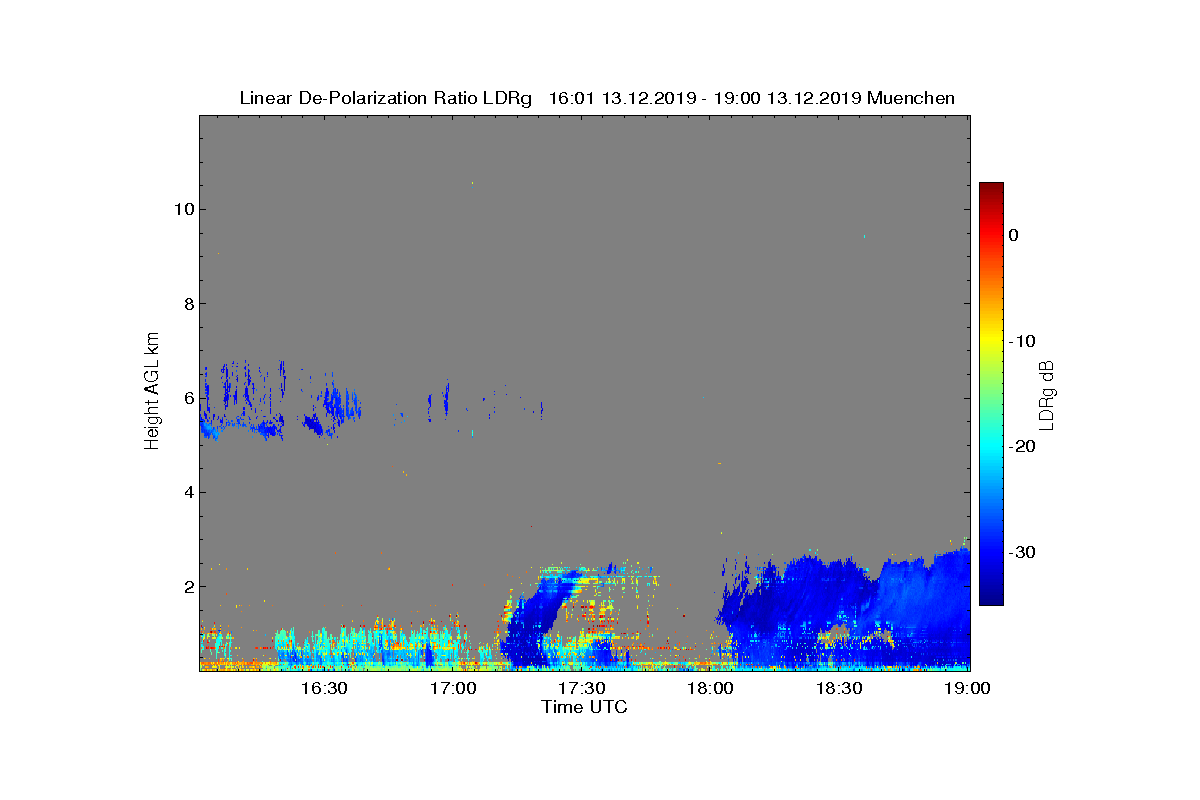This screenshot has height=800, width=1200.
Task: Click the plot title "Linear De-Polarization Ratio LDRg"
Action: click(x=386, y=98)
